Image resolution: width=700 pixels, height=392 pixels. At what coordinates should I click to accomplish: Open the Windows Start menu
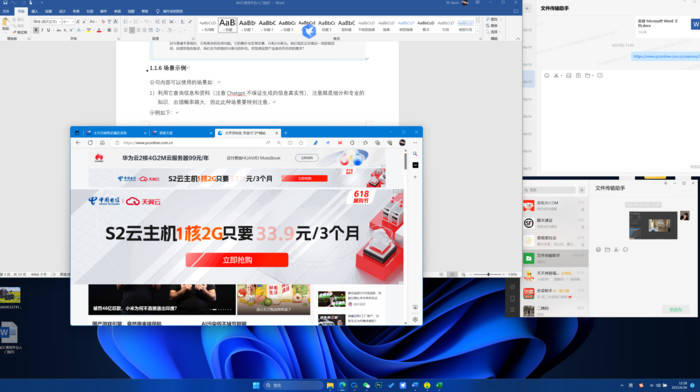(x=256, y=385)
